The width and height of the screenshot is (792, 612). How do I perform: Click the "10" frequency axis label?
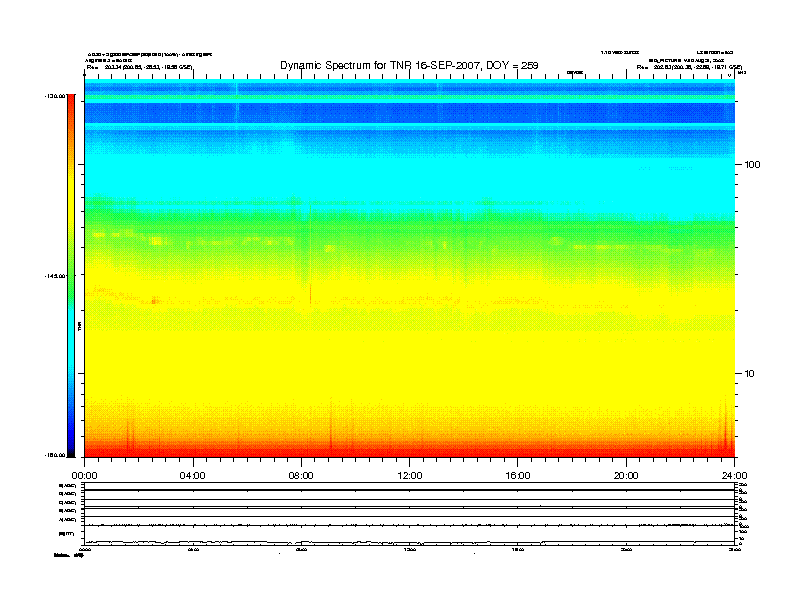749,374
